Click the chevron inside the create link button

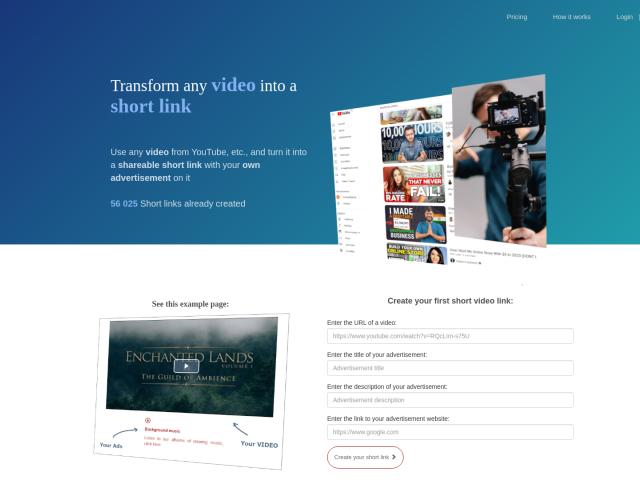click(394, 457)
